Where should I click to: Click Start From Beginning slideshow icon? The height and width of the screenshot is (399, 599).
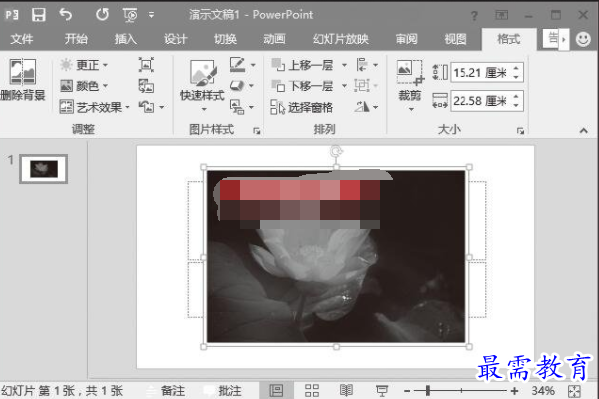(130, 15)
